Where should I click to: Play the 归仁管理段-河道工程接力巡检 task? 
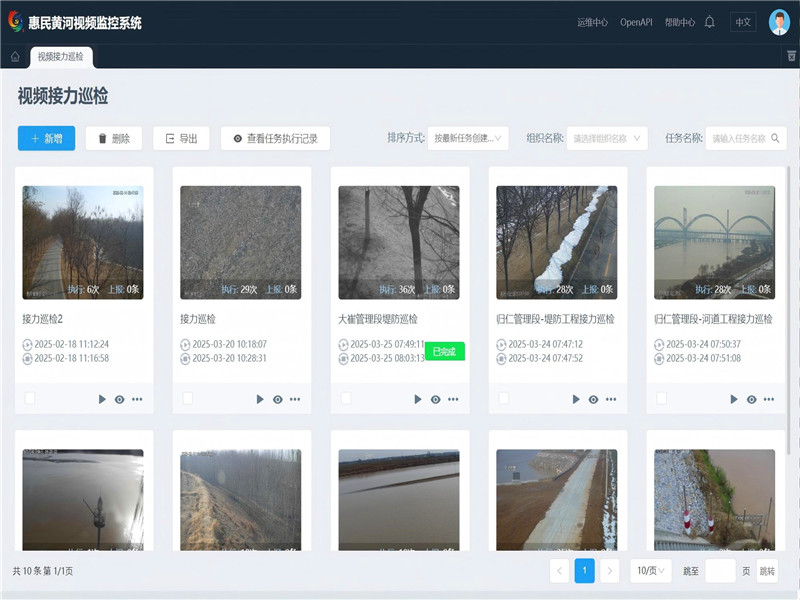[734, 399]
